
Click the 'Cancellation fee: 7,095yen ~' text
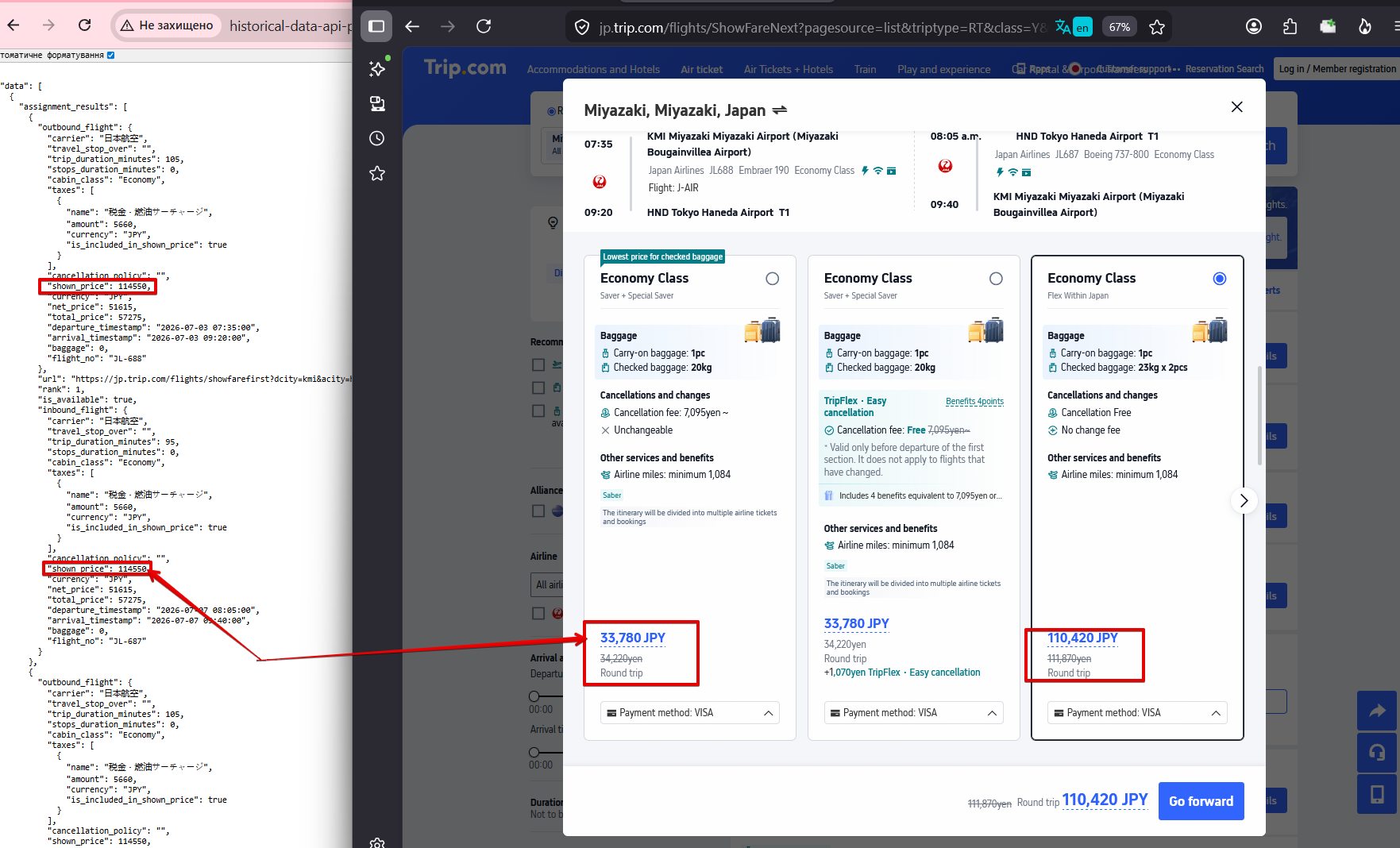670,413
